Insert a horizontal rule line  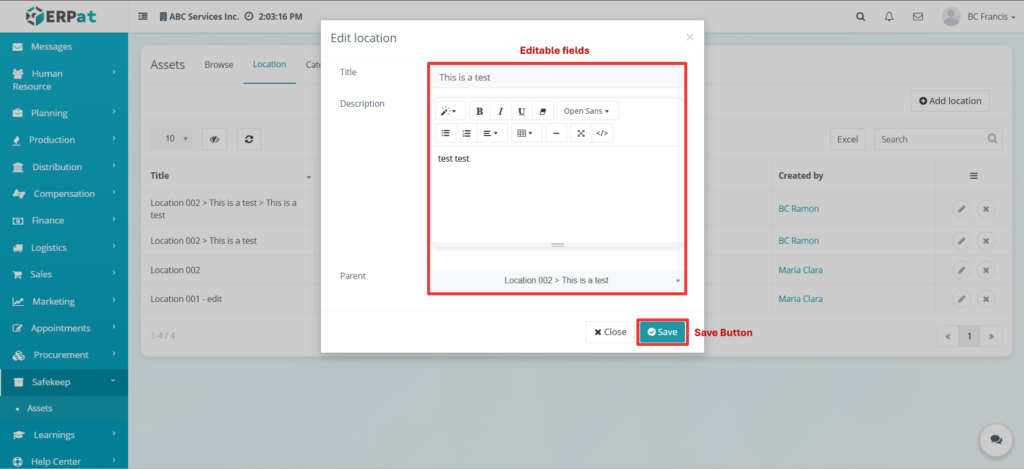point(555,133)
